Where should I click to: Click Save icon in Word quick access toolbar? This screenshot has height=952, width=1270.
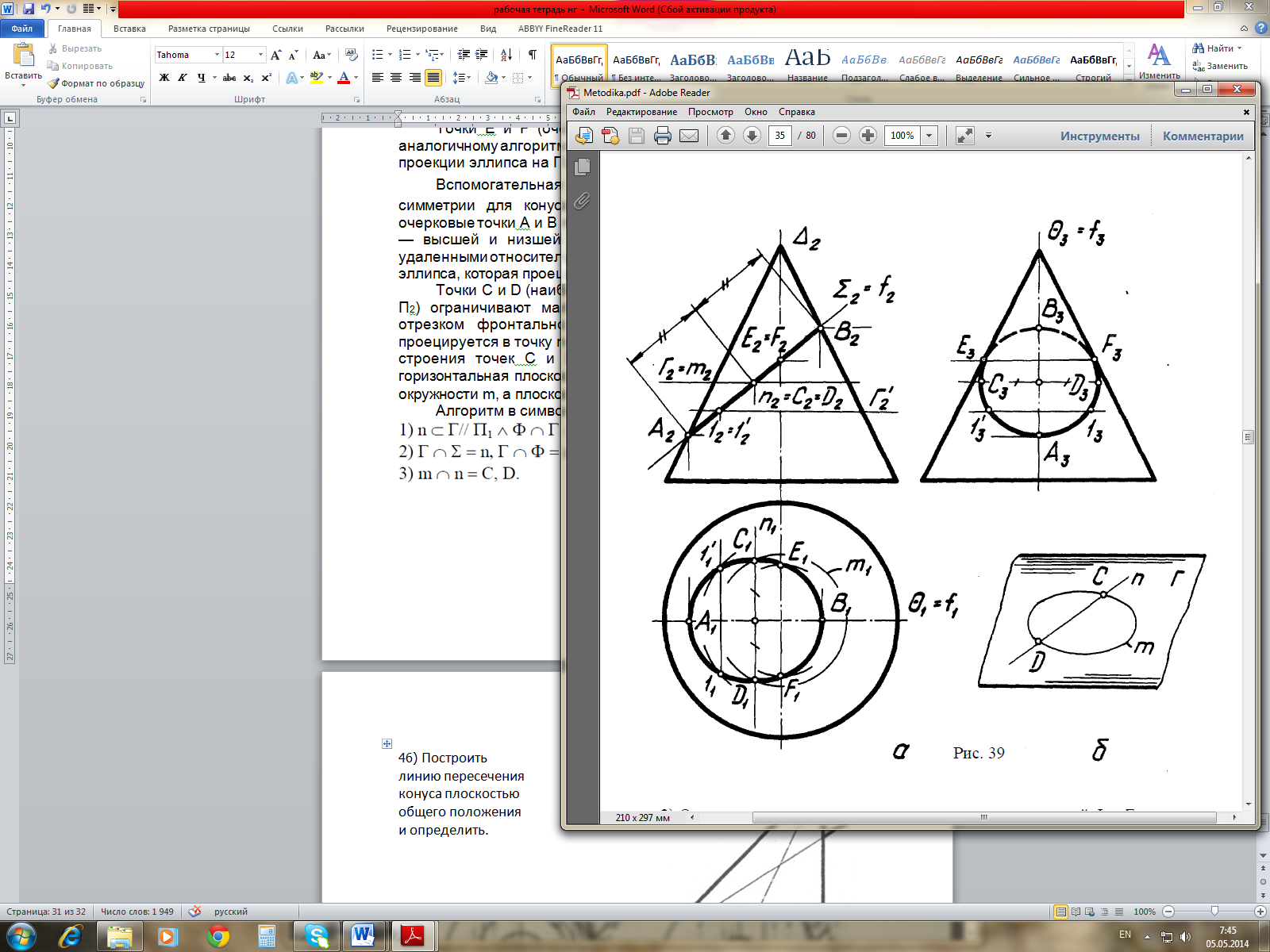[28, 9]
